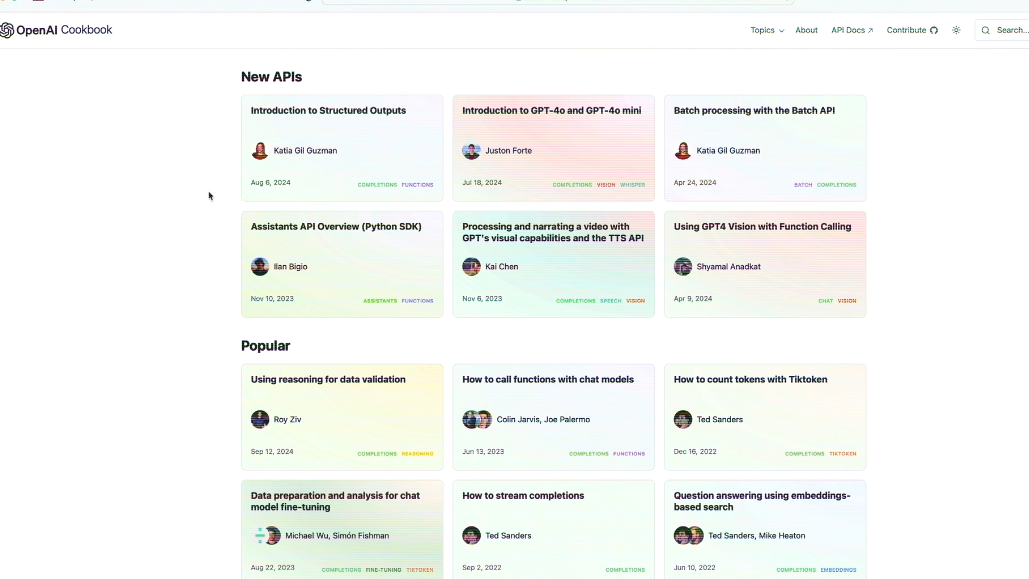Open Question answering using embeddings-based search

[x=765, y=530]
